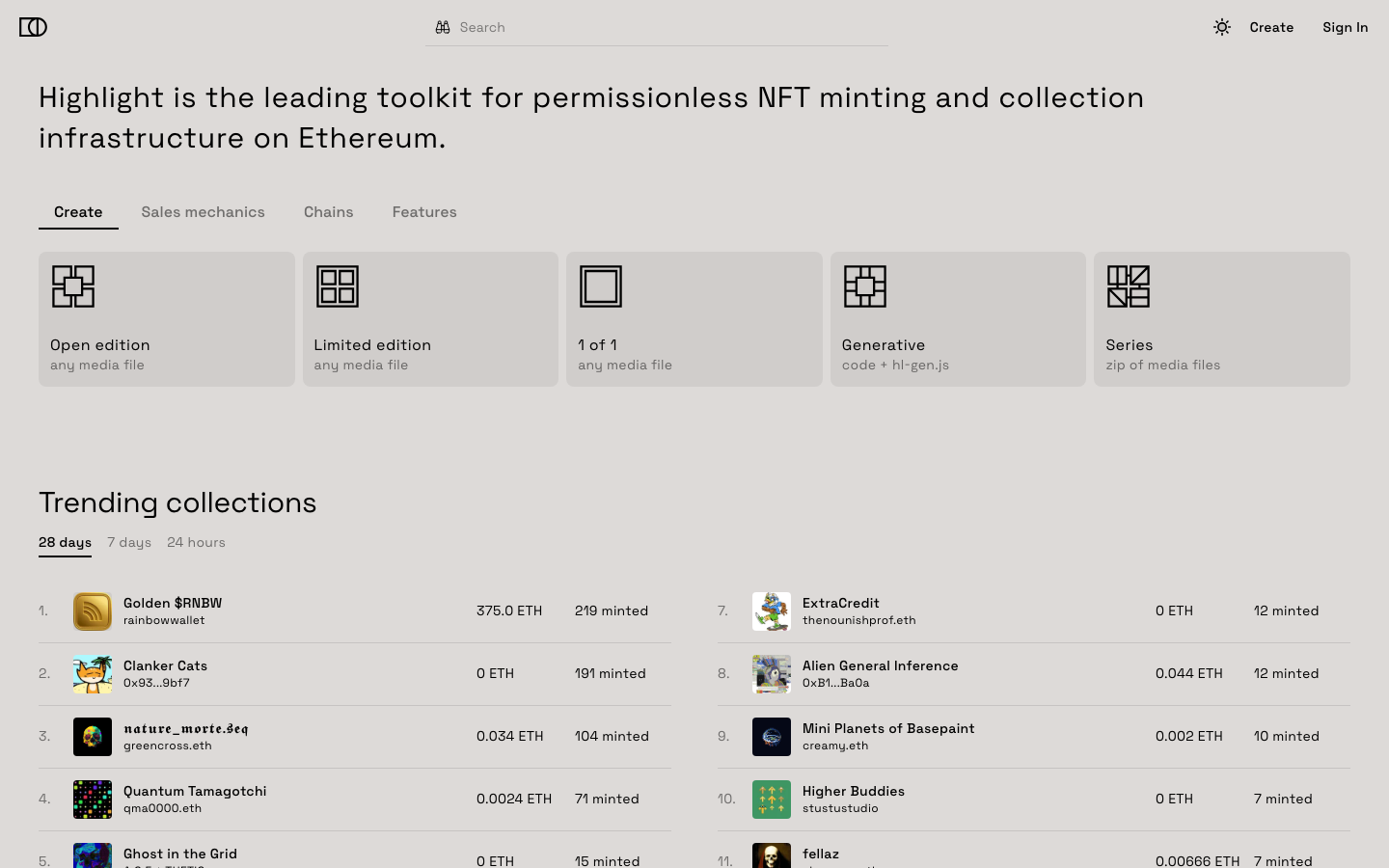Open ExtraCredit collection thumbnail

(772, 611)
